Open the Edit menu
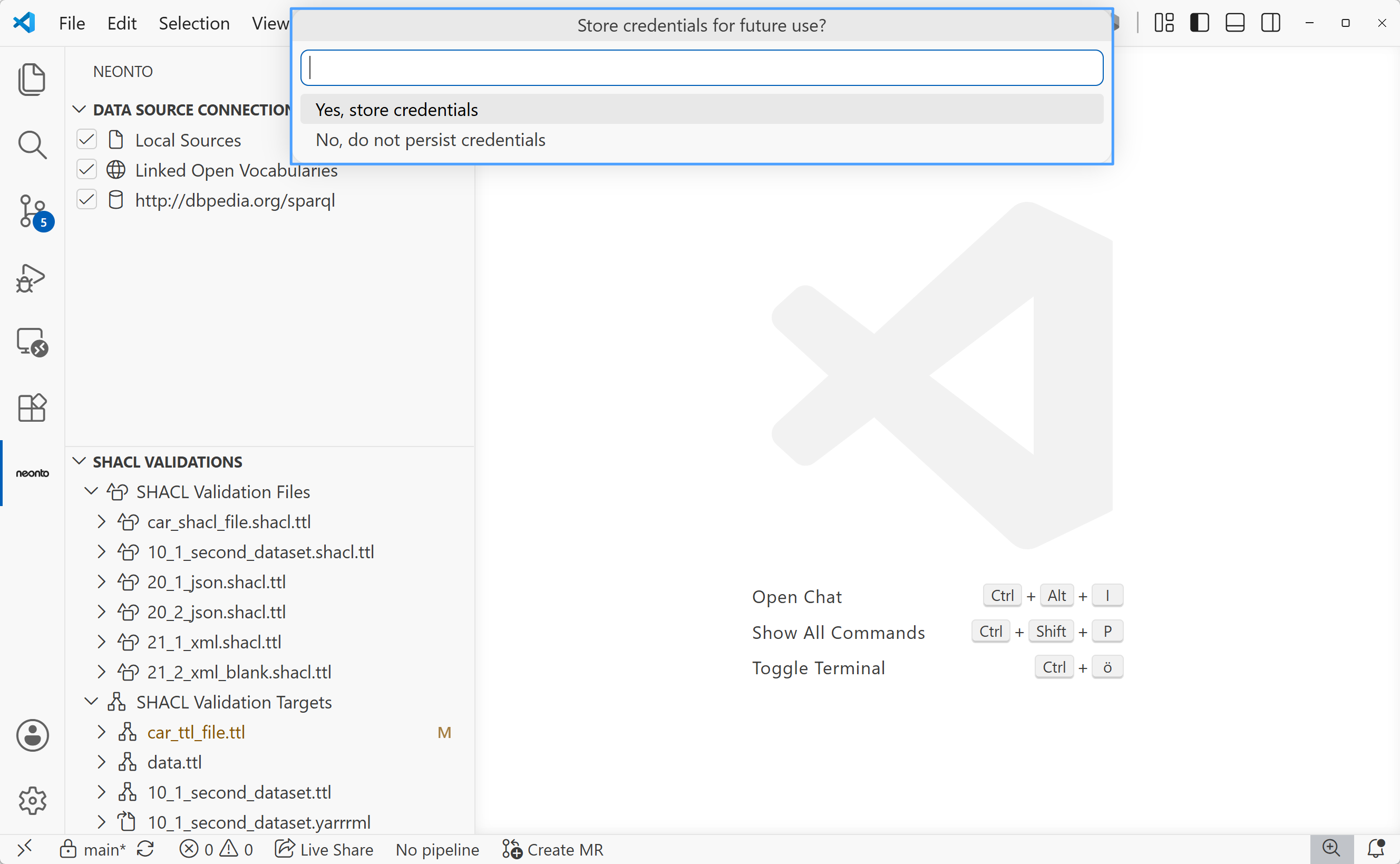This screenshot has height=864, width=1400. pyautogui.click(x=122, y=23)
